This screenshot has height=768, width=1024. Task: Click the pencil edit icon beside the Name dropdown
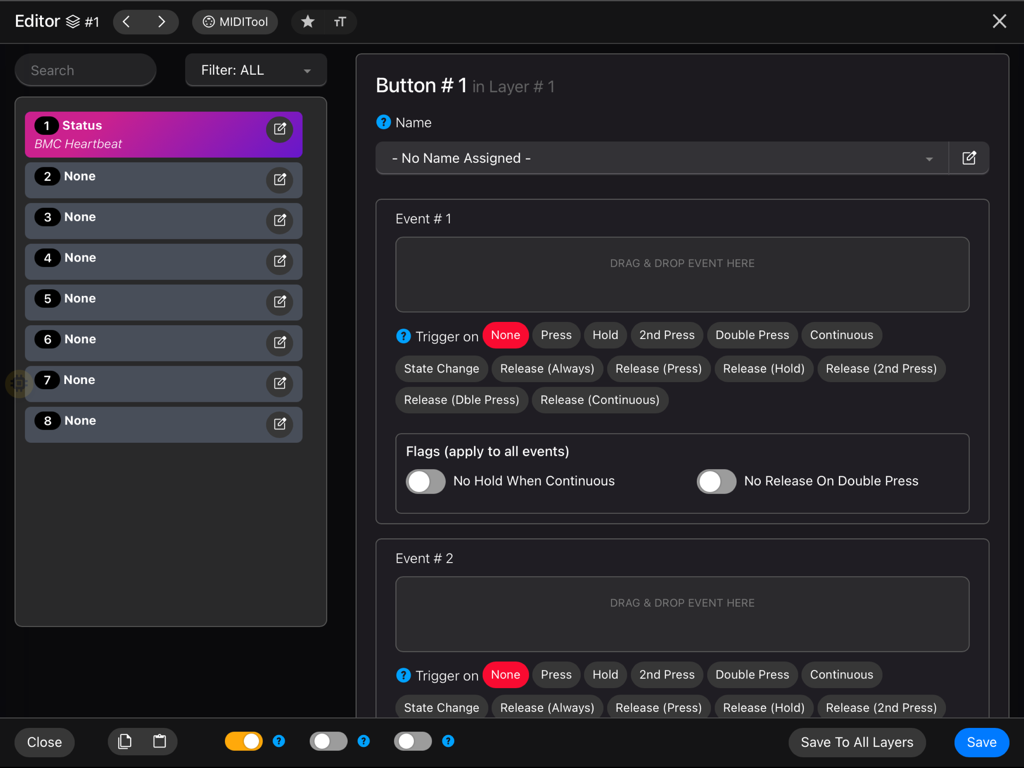click(968, 157)
